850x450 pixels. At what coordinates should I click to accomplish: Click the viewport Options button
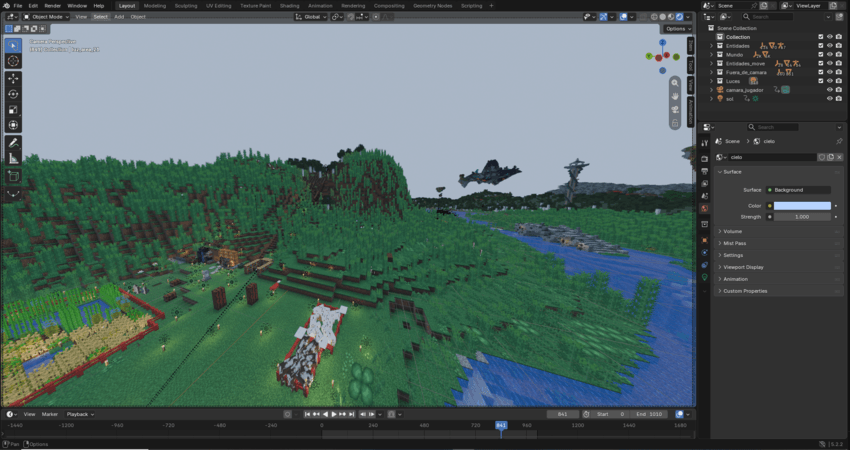coord(678,29)
